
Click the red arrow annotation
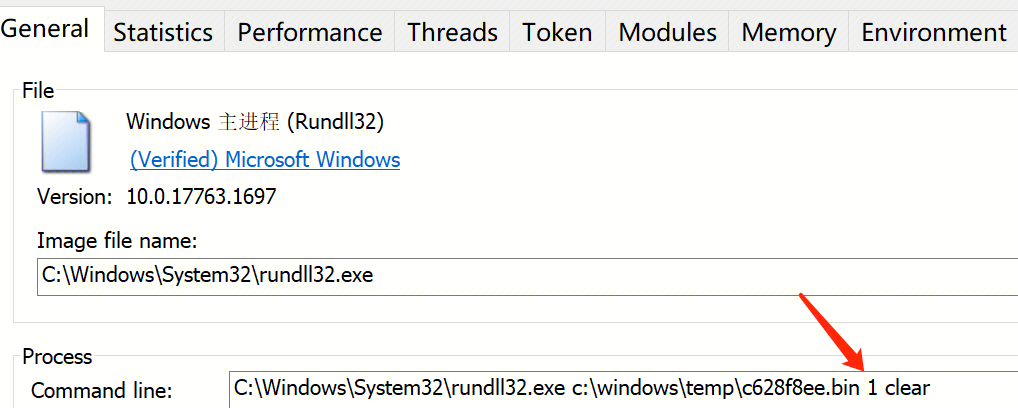point(832,333)
